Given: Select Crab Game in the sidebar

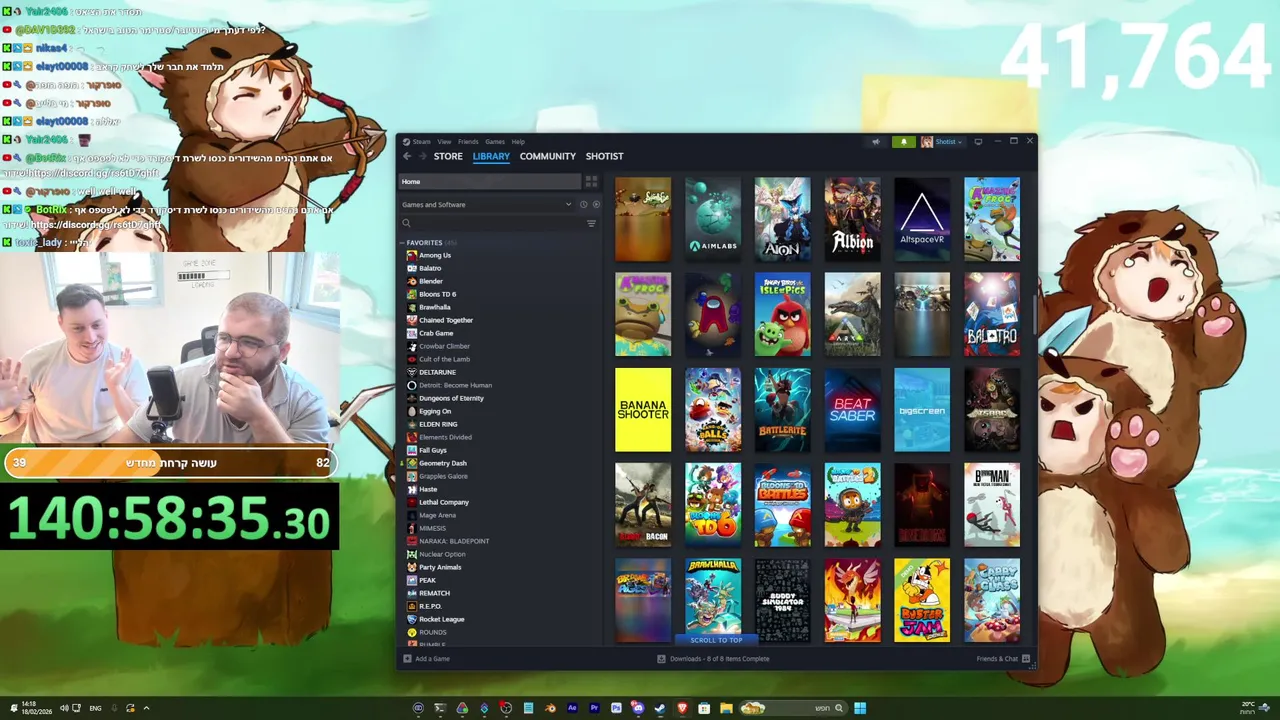Looking at the screenshot, I should coord(436,333).
